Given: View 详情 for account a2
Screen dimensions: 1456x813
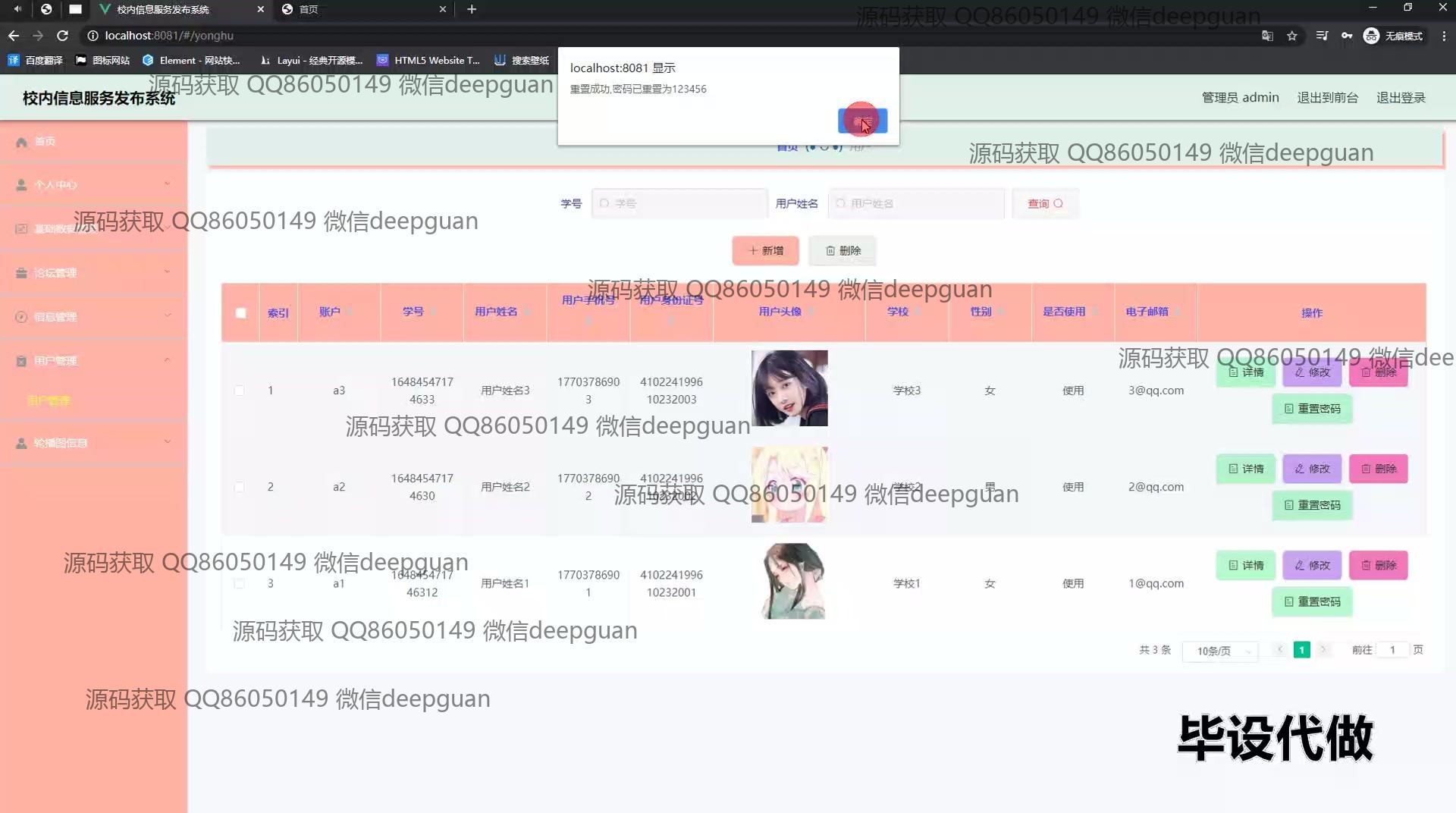Looking at the screenshot, I should click(x=1246, y=469).
